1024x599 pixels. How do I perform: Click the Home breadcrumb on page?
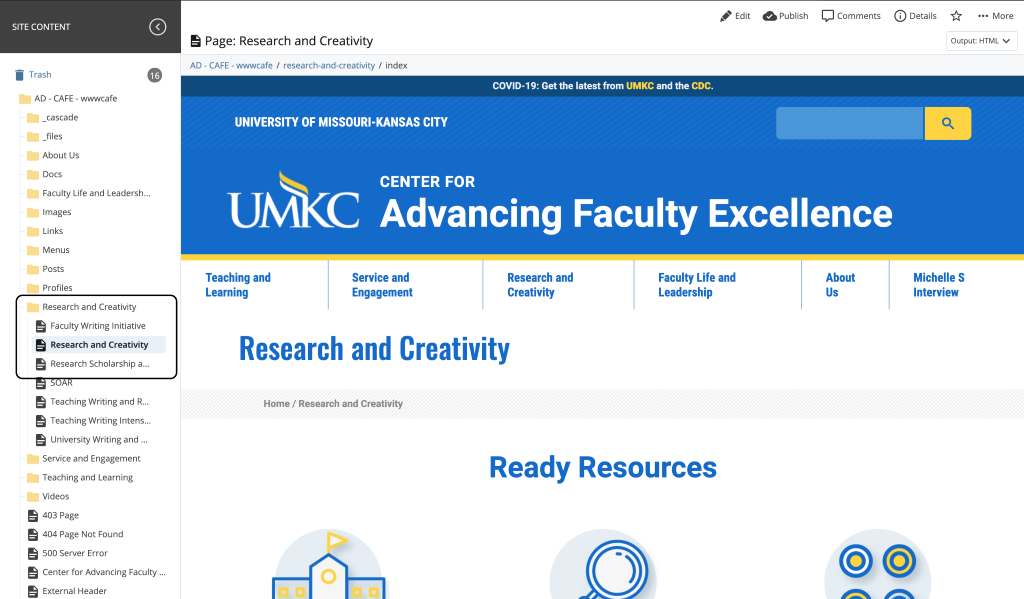[276, 404]
